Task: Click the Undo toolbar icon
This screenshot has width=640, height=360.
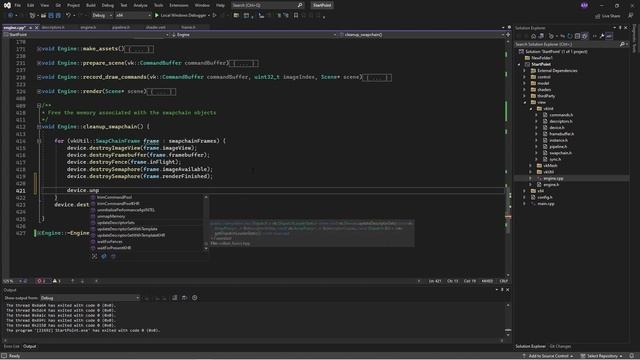Action: [x=68, y=16]
